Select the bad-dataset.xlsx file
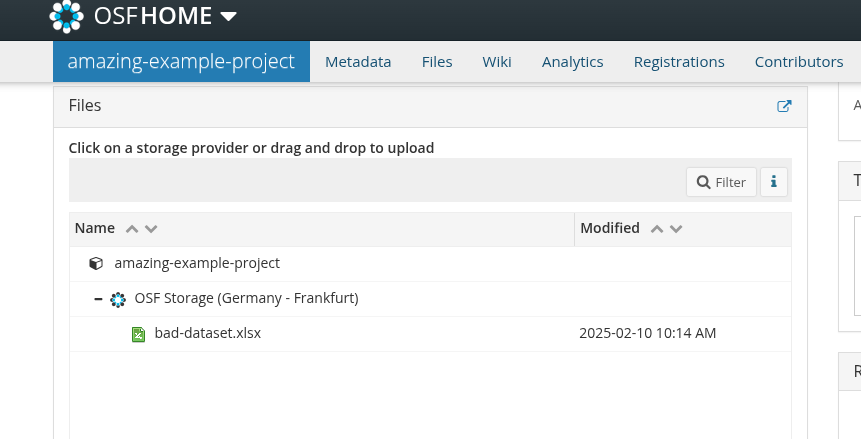The image size is (861, 439). pos(208,333)
